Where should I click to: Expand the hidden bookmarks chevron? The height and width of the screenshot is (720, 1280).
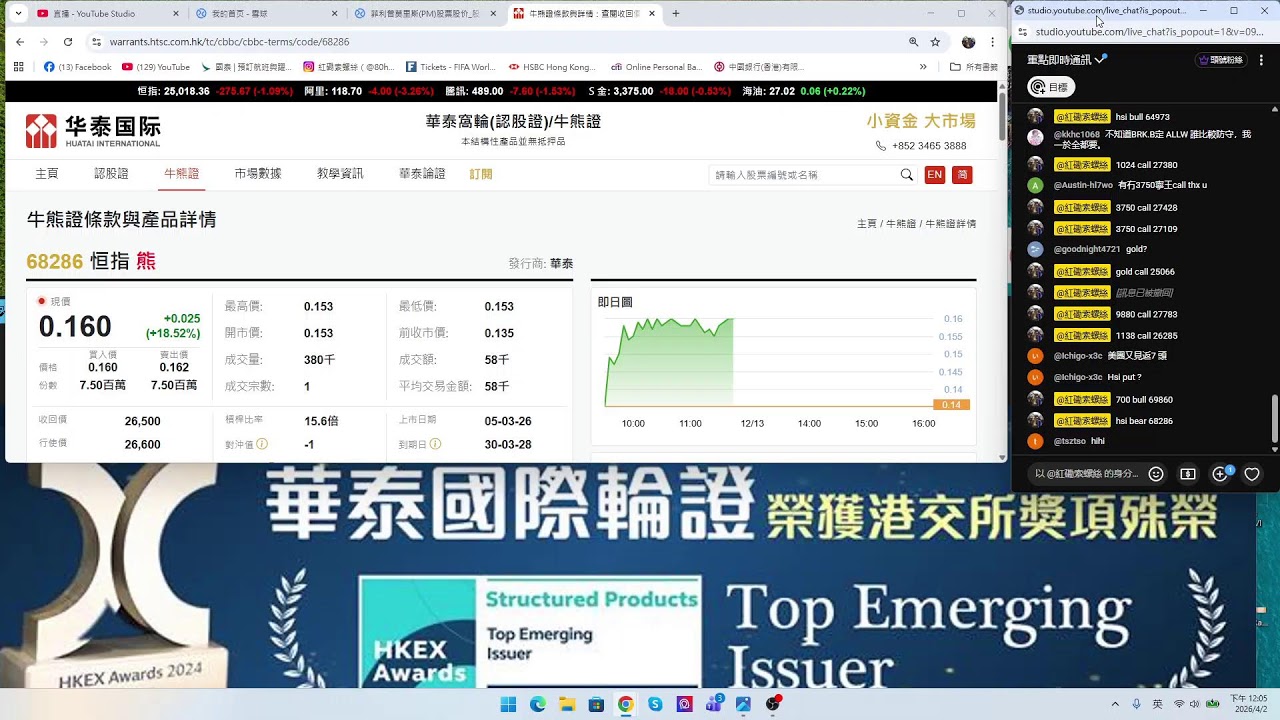coord(923,67)
